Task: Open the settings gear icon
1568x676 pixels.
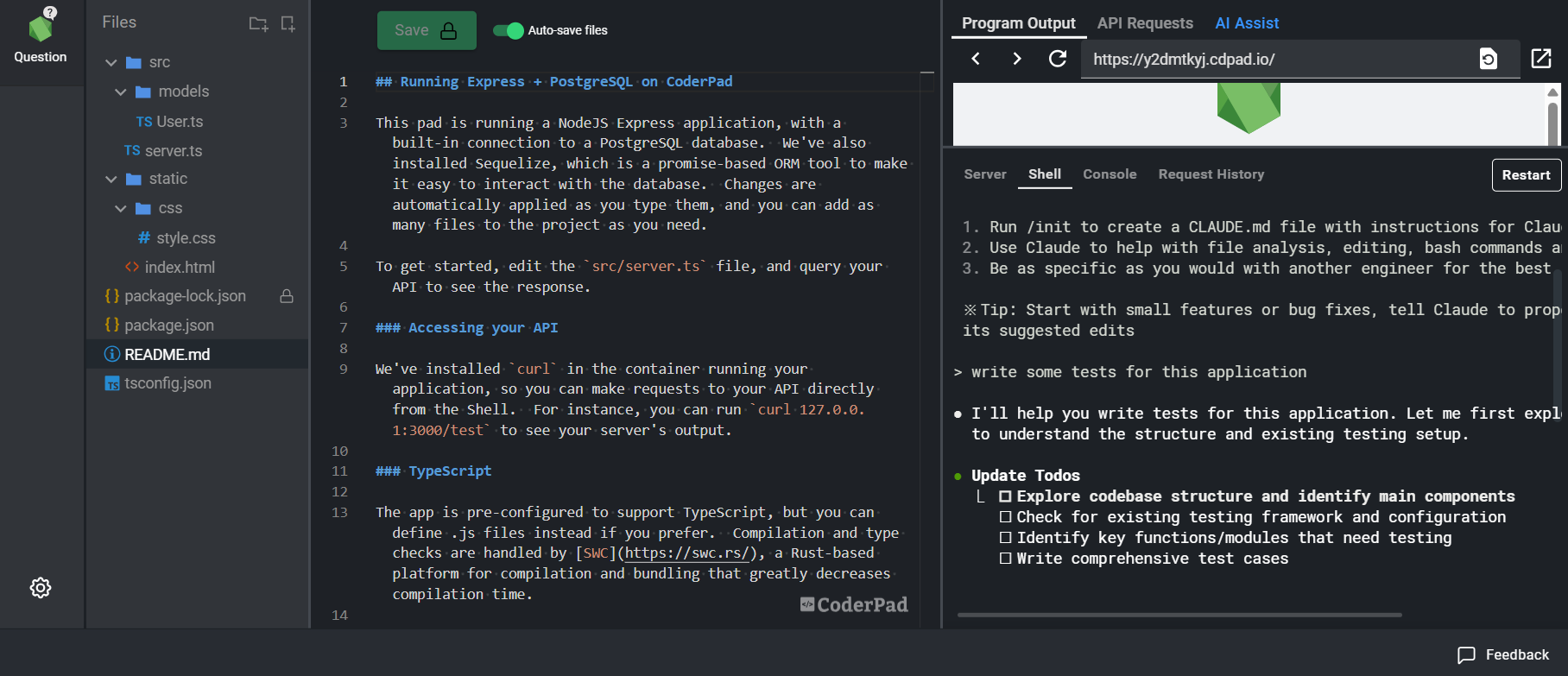Action: (x=41, y=588)
